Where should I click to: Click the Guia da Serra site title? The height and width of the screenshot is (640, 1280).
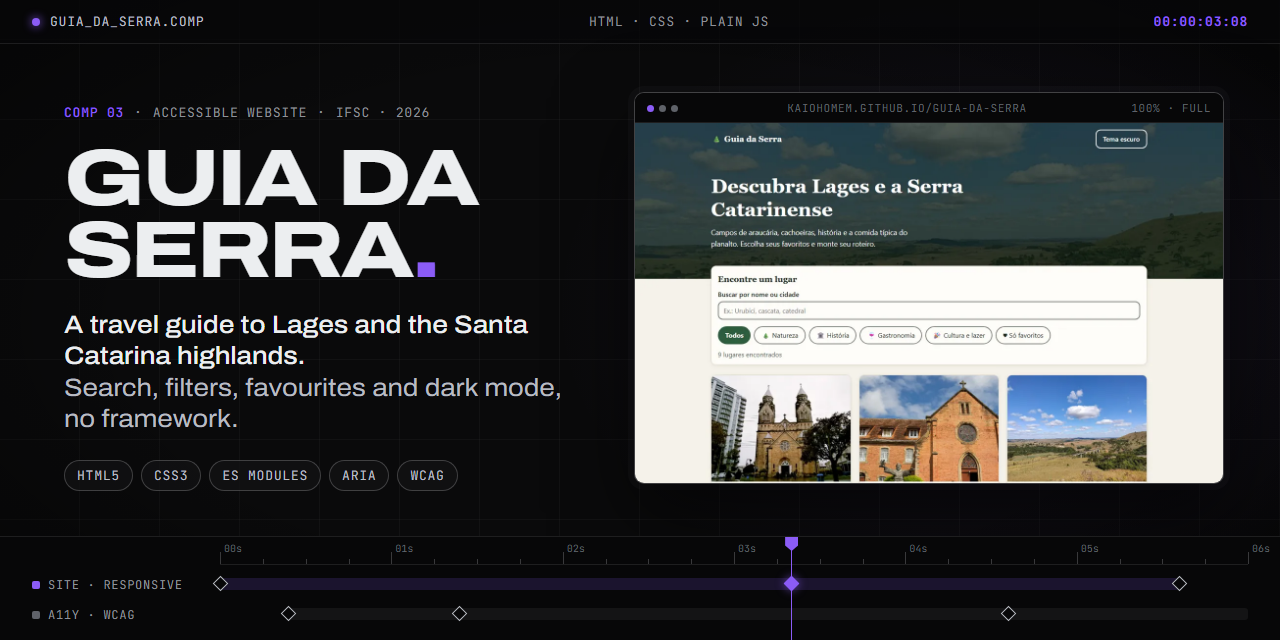[753, 139]
